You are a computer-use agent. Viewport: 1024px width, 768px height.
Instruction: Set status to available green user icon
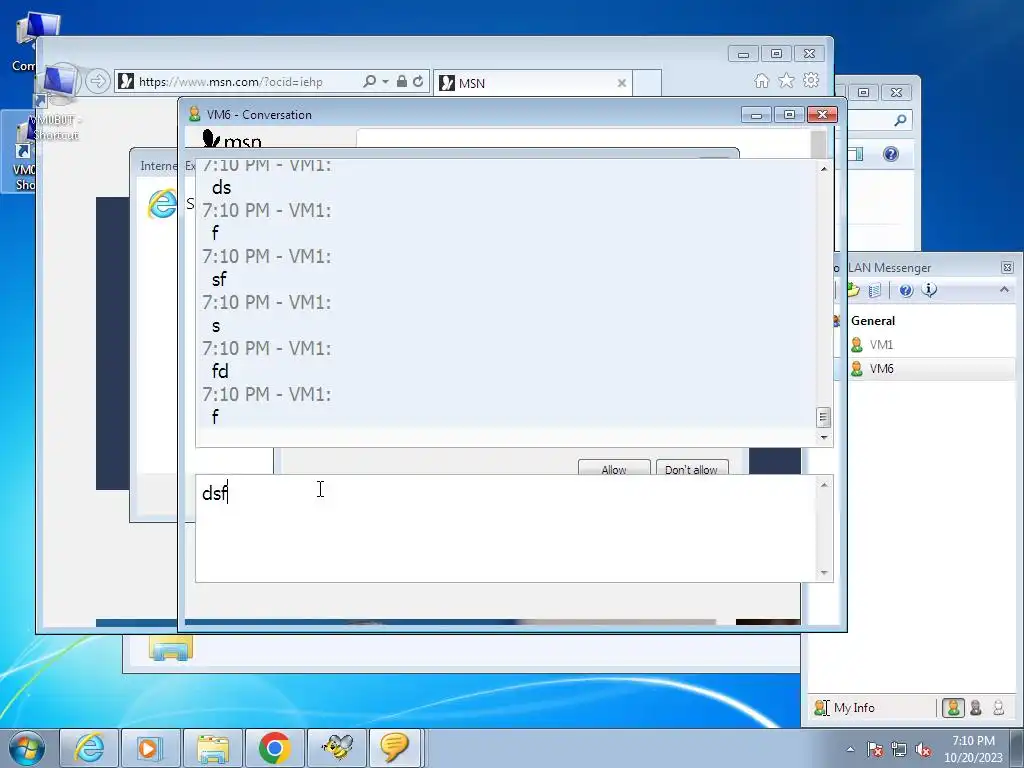pos(953,708)
